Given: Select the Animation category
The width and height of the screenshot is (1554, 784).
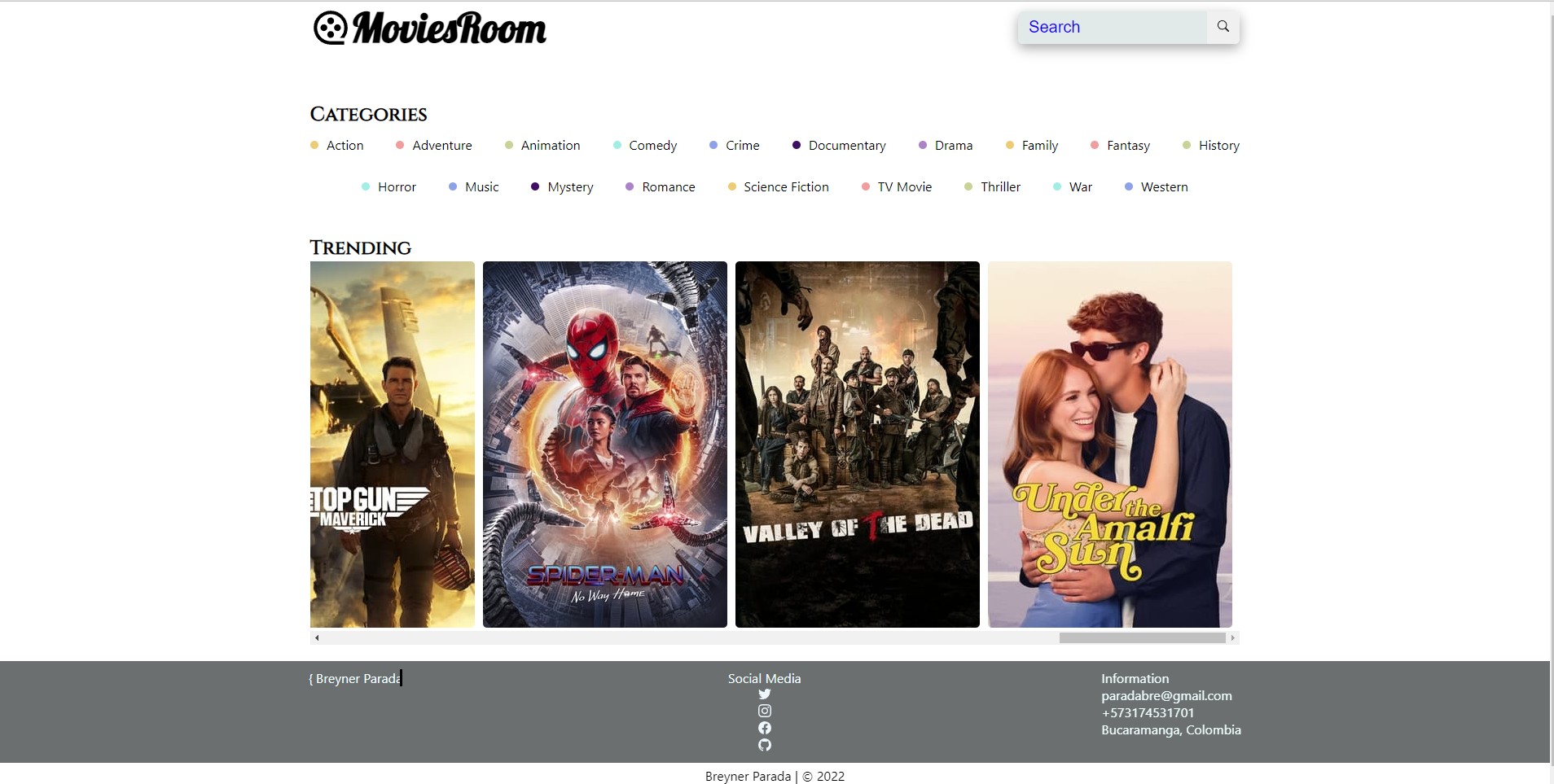Looking at the screenshot, I should [542, 145].
